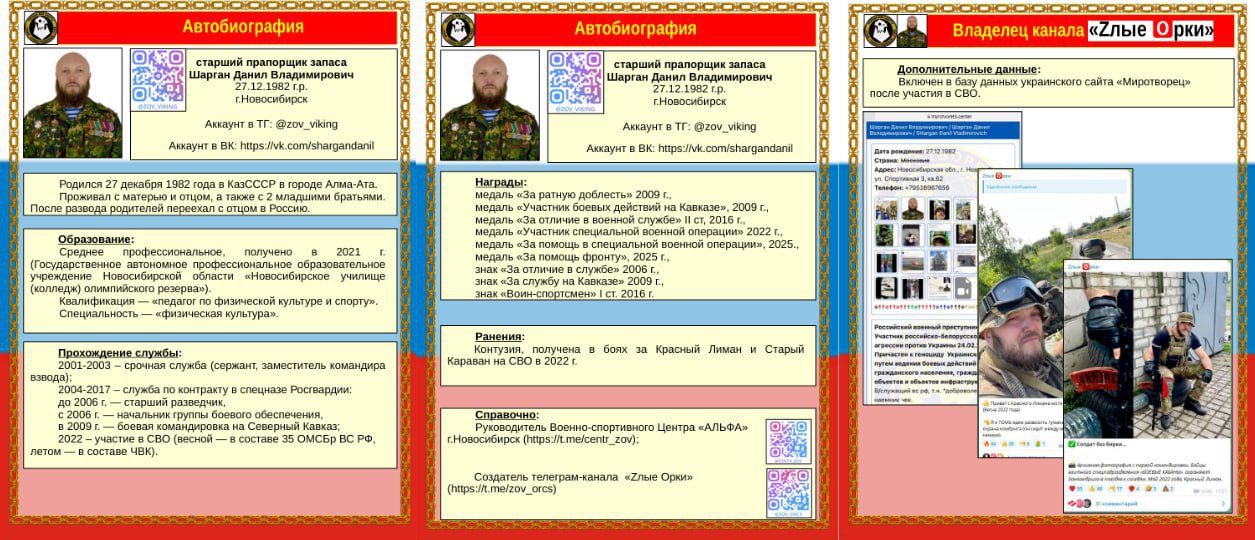Screen dimensions: 1255x540
Task: Click the heart reaction under the Telegram post
Action: (1073, 489)
